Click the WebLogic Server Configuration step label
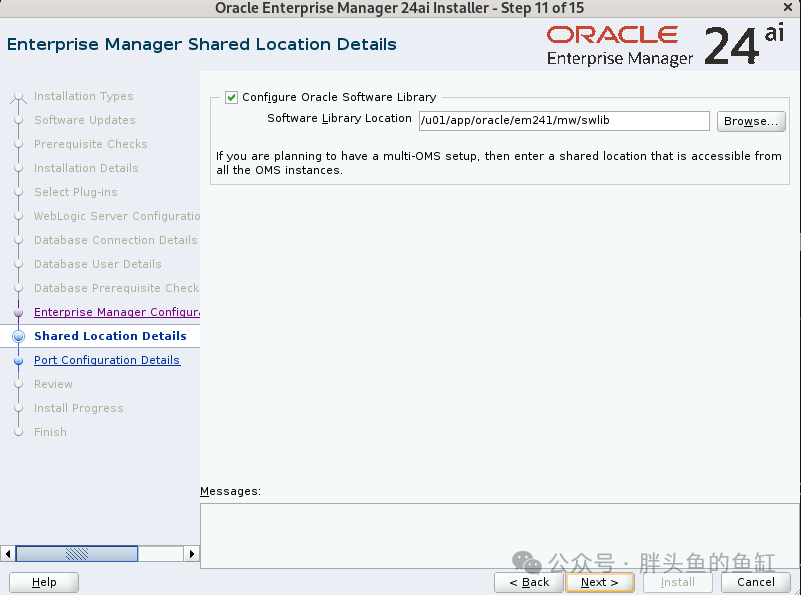This screenshot has width=801, height=595. [117, 216]
